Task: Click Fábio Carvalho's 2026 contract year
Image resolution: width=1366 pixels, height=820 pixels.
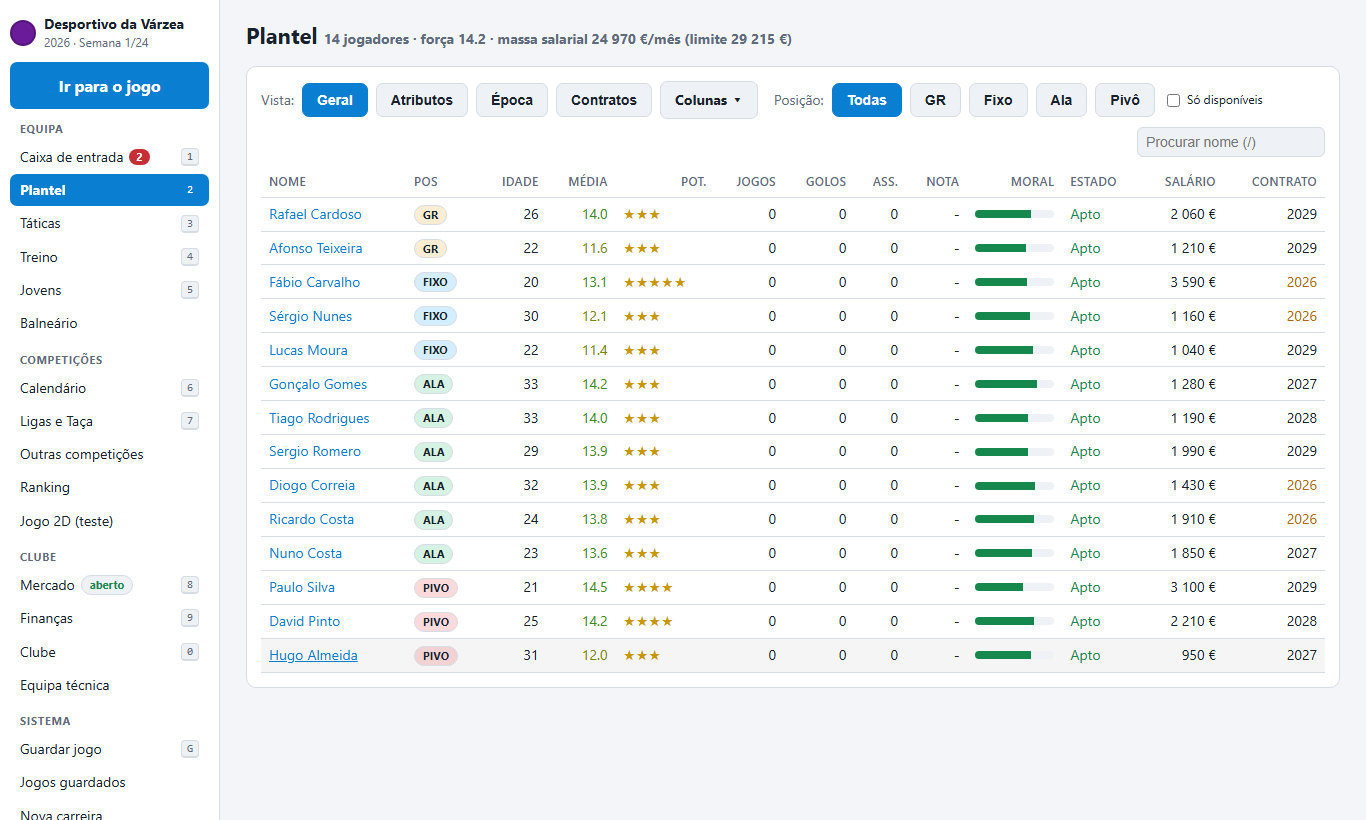Action: [x=1301, y=282]
